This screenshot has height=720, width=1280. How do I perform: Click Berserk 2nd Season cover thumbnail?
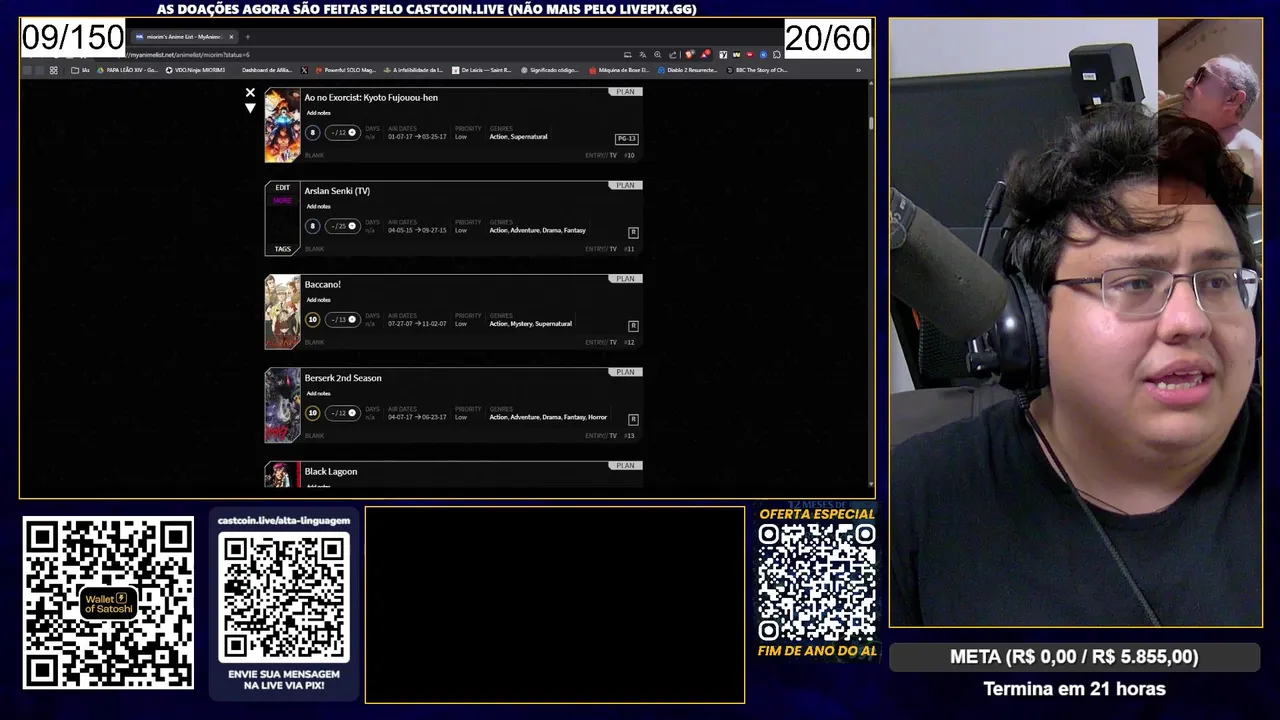282,405
